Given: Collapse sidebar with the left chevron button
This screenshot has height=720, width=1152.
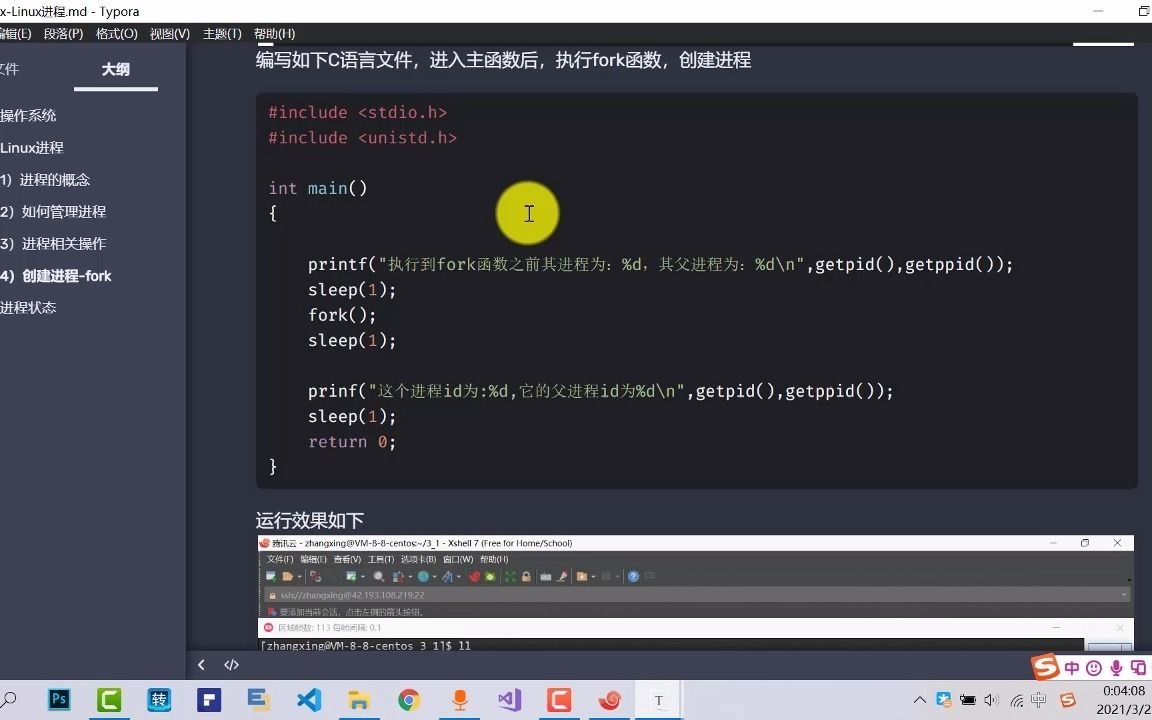Looking at the screenshot, I should (201, 665).
